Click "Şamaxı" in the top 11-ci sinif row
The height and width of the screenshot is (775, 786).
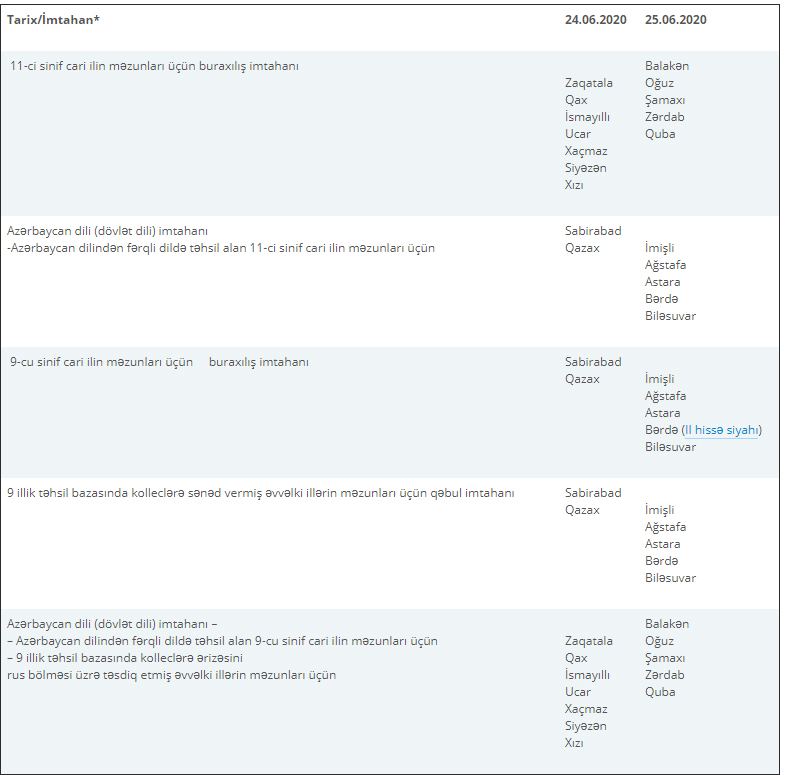665,100
